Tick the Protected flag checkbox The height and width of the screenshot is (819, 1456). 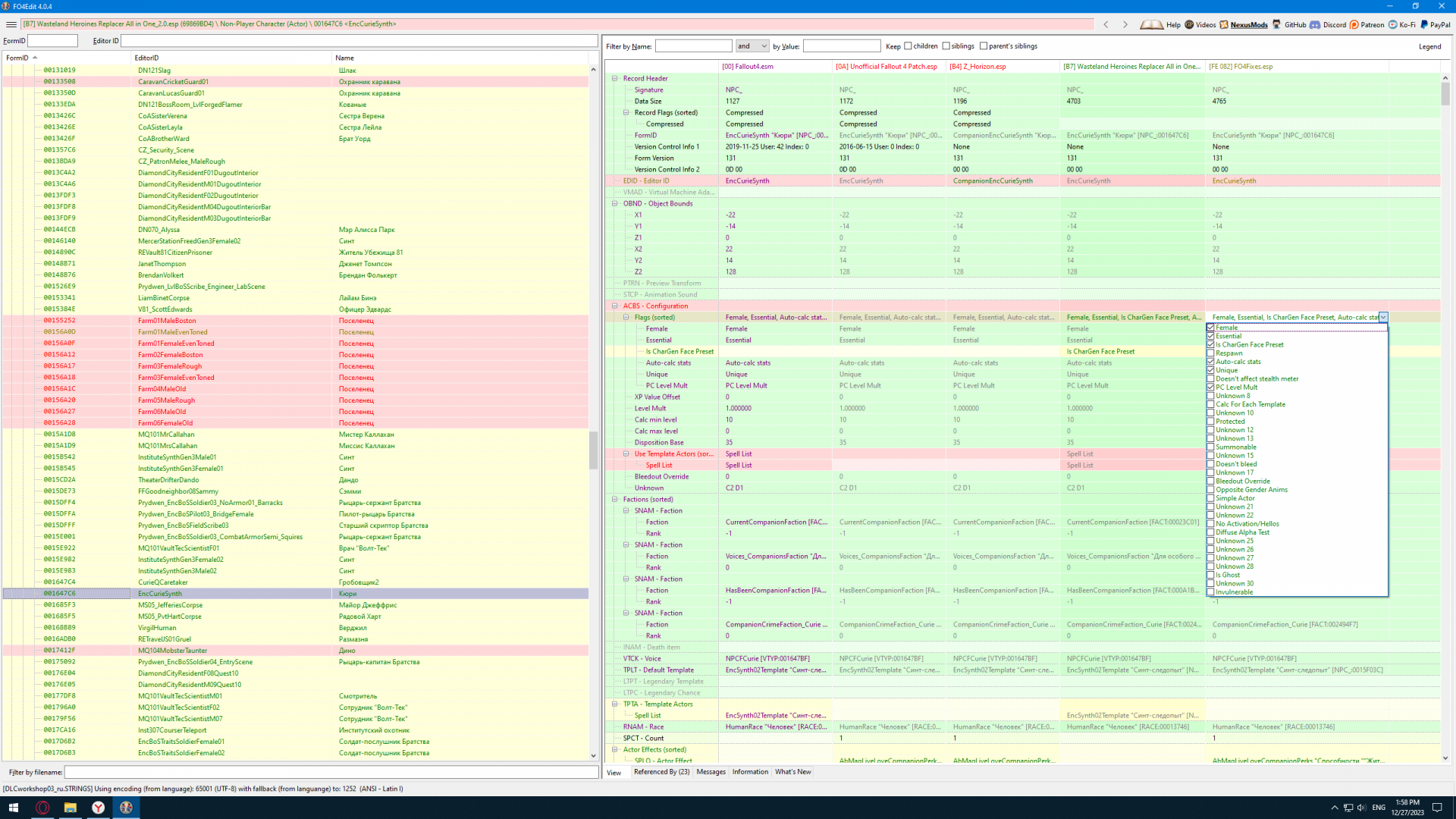[1210, 422]
